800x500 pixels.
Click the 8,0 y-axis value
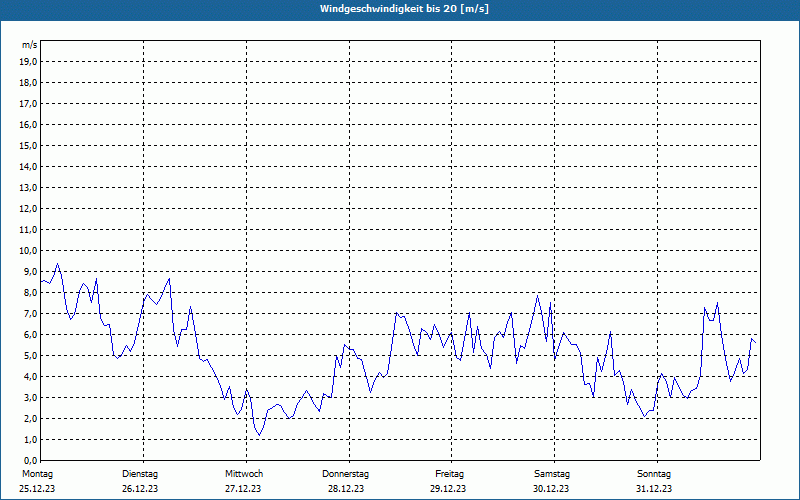pyautogui.click(x=30, y=292)
